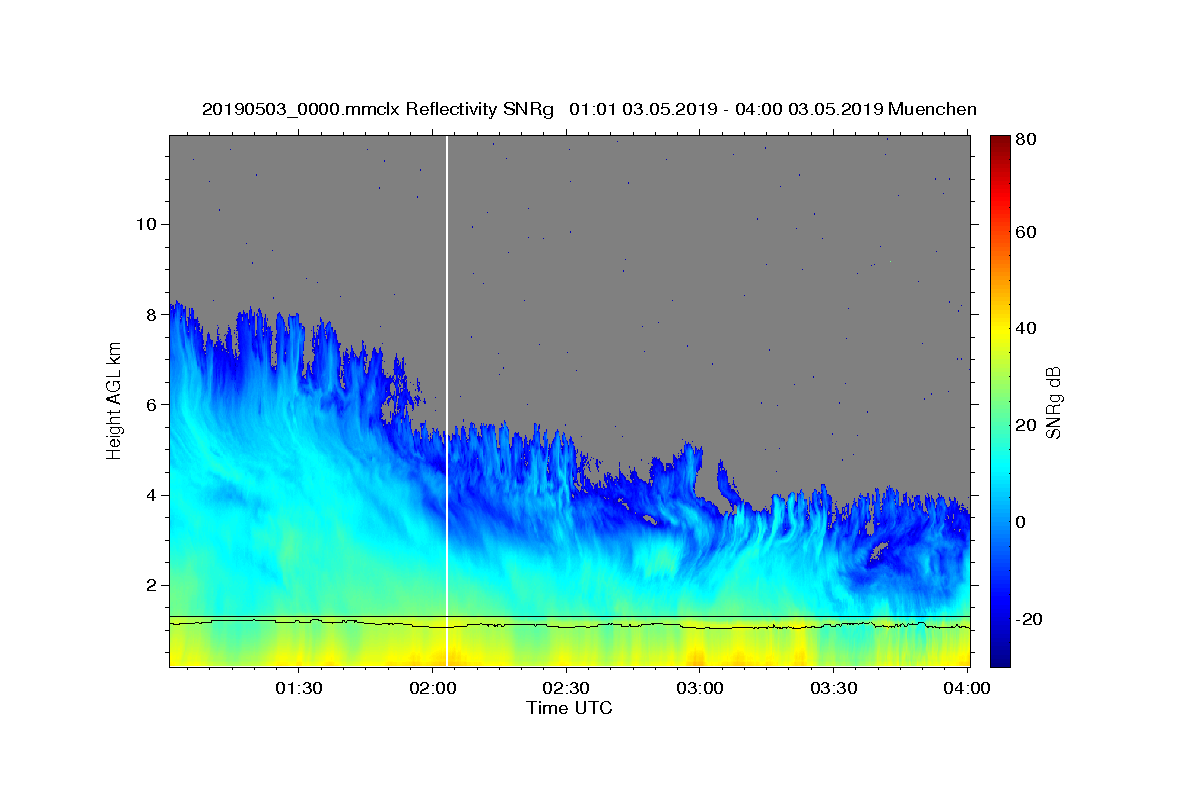The image size is (1200, 800).
Task: Click the colorbar value 20 (positive)
Action: coord(1025,426)
